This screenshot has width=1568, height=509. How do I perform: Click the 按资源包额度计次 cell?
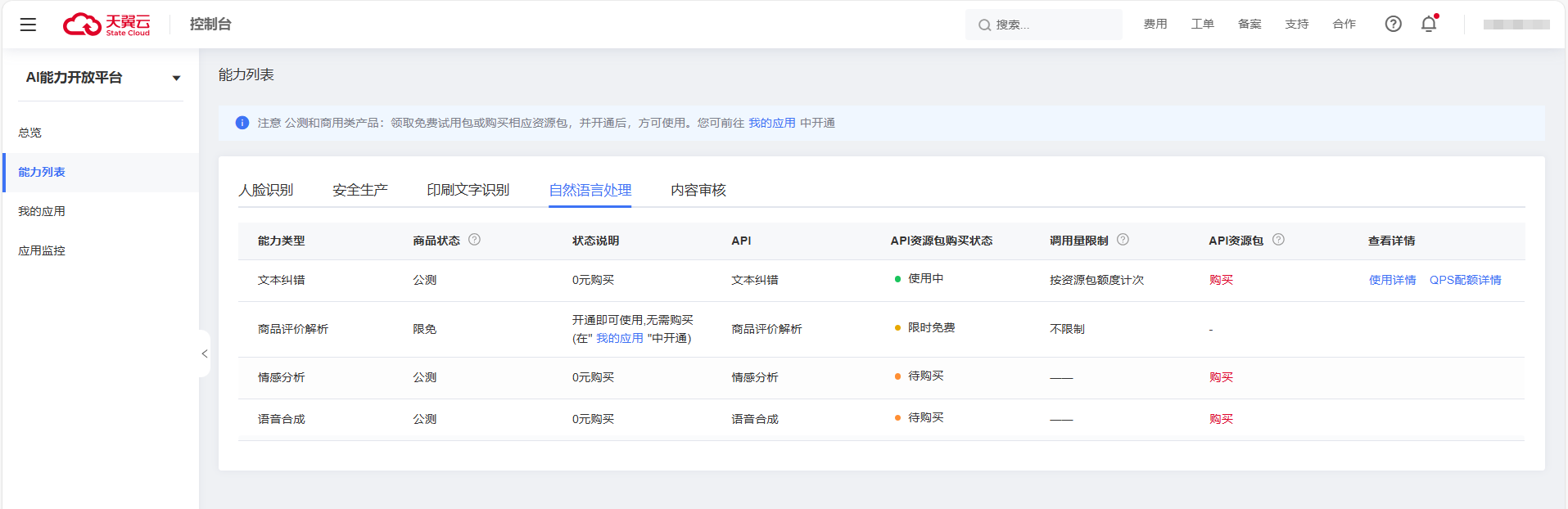pyautogui.click(x=1096, y=280)
